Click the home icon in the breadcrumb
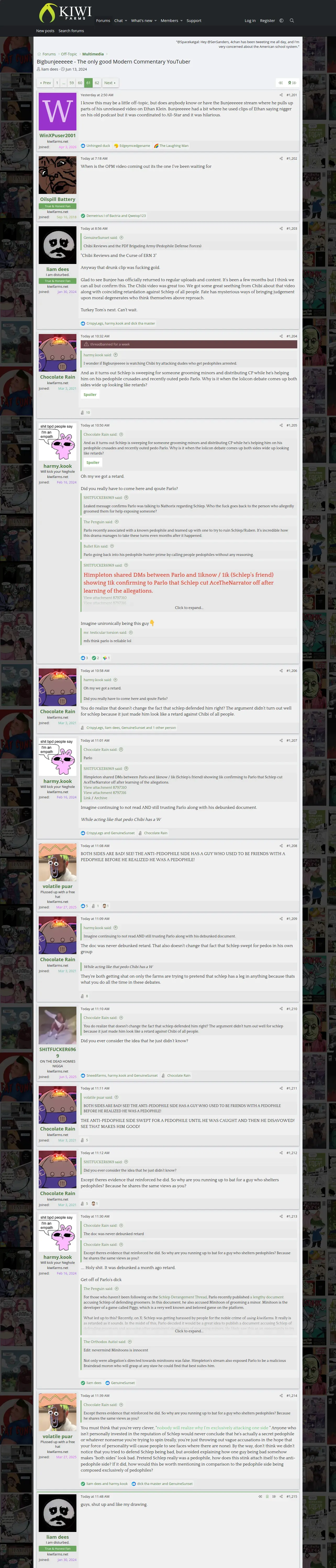 [39, 54]
